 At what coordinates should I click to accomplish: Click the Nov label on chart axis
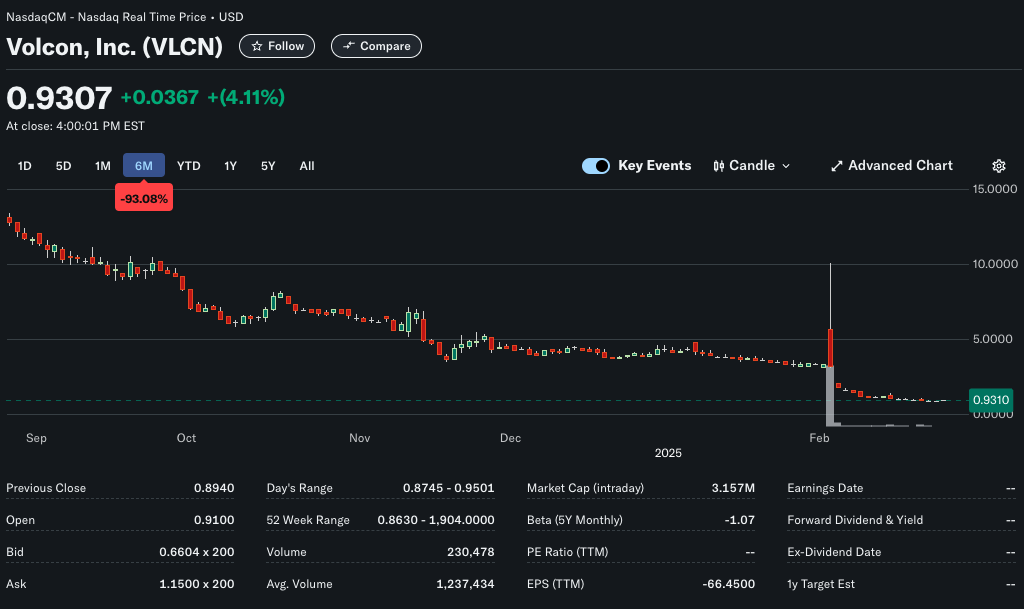point(360,438)
